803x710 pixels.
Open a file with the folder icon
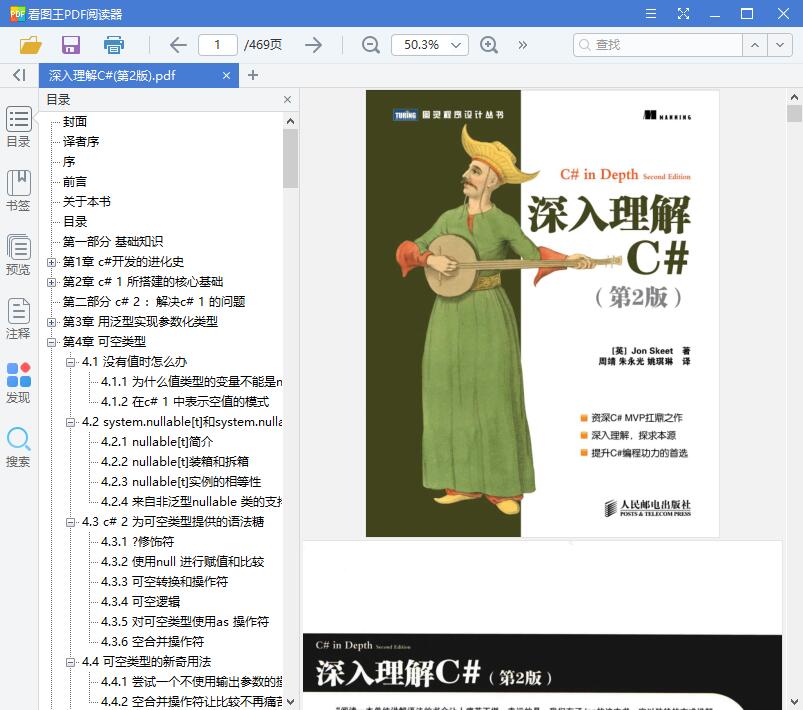(x=30, y=45)
